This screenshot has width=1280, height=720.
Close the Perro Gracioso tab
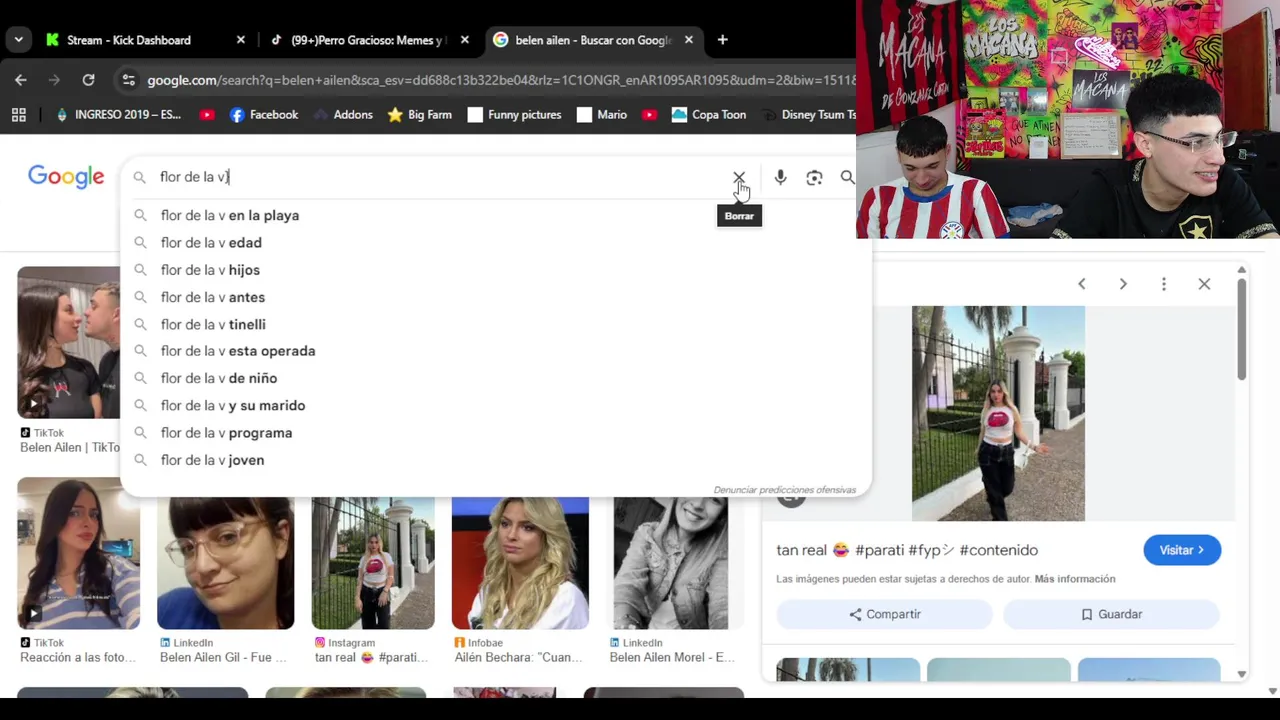pos(464,40)
